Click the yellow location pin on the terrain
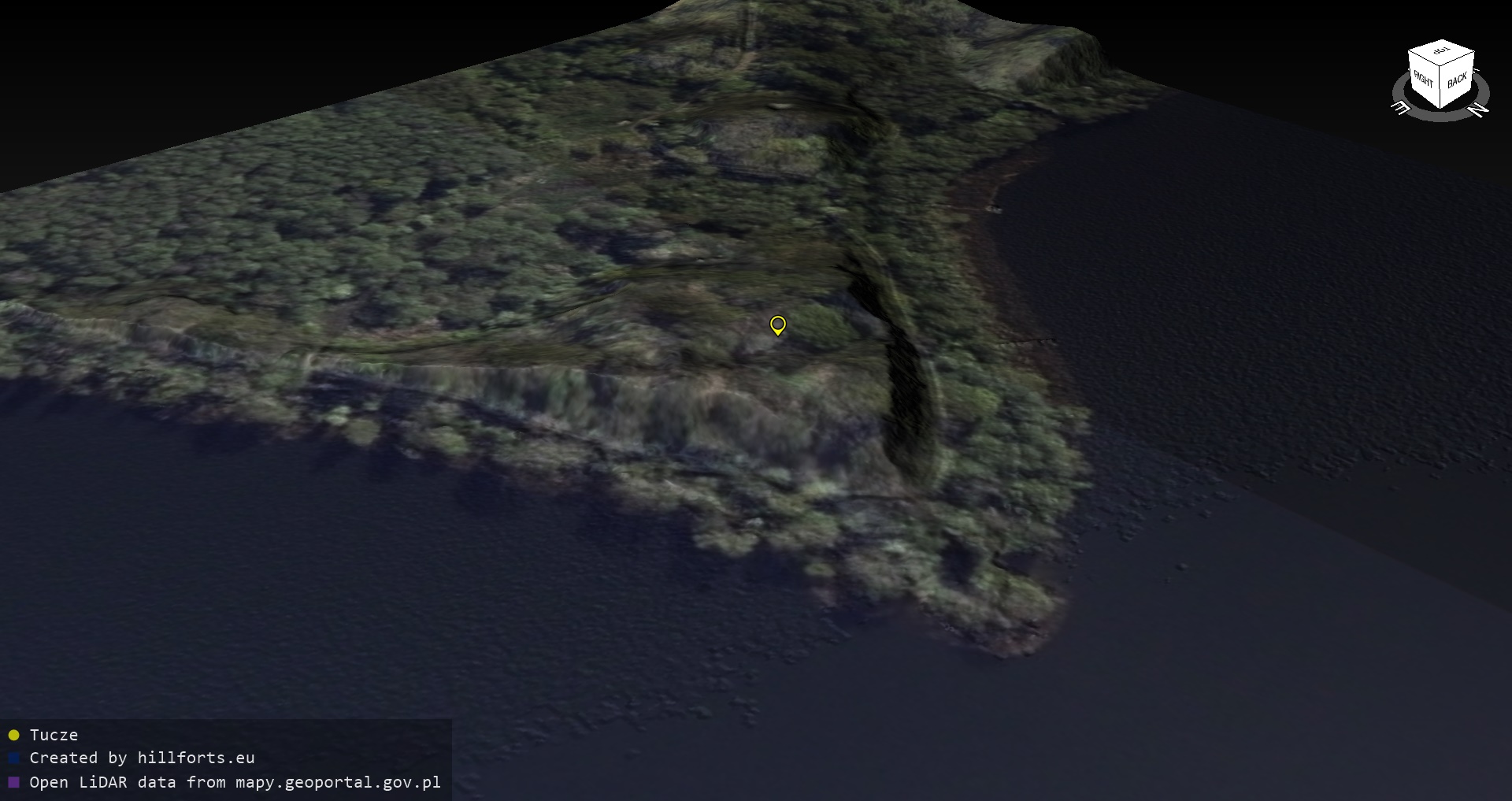Viewport: 1512px width, 801px height. tap(777, 324)
